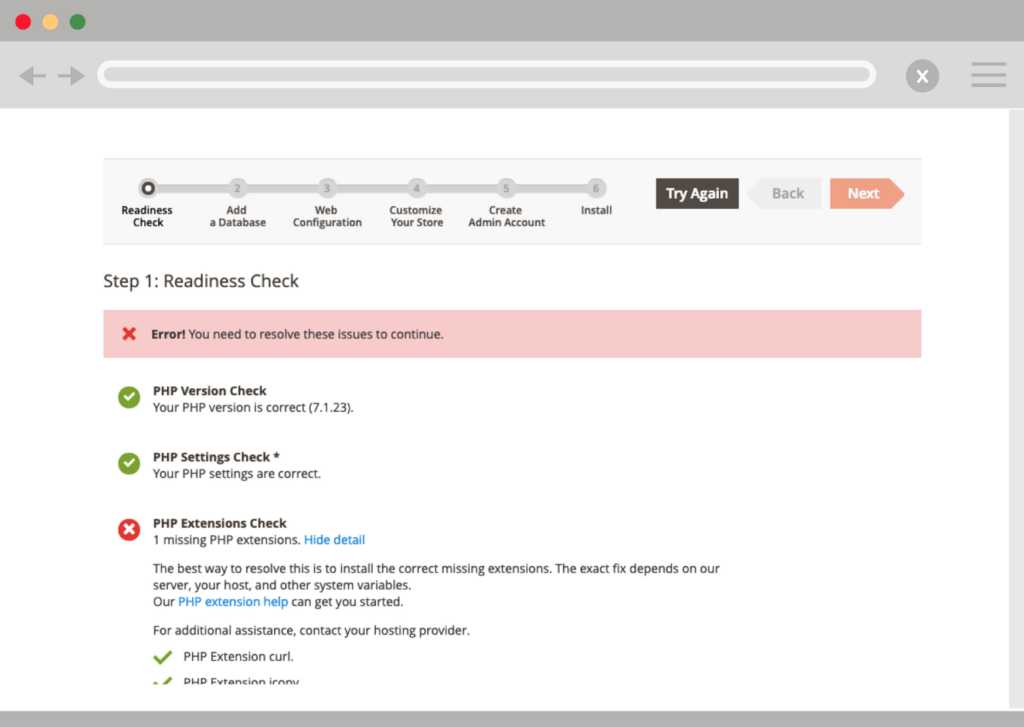Switch to the Web Configuration step
Screen dimensions: 1024x727
coord(327,187)
